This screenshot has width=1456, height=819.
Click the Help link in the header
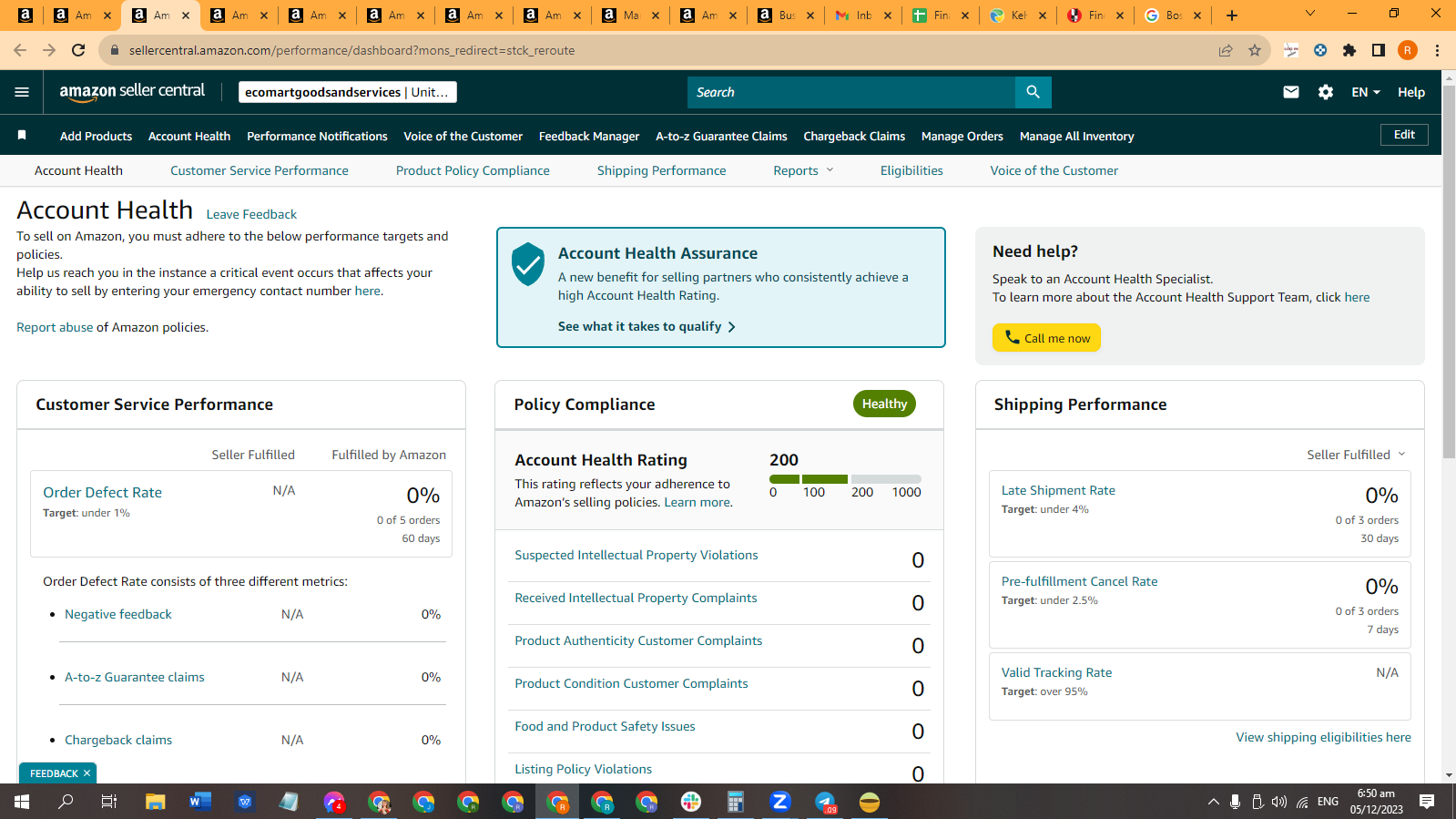click(1411, 92)
